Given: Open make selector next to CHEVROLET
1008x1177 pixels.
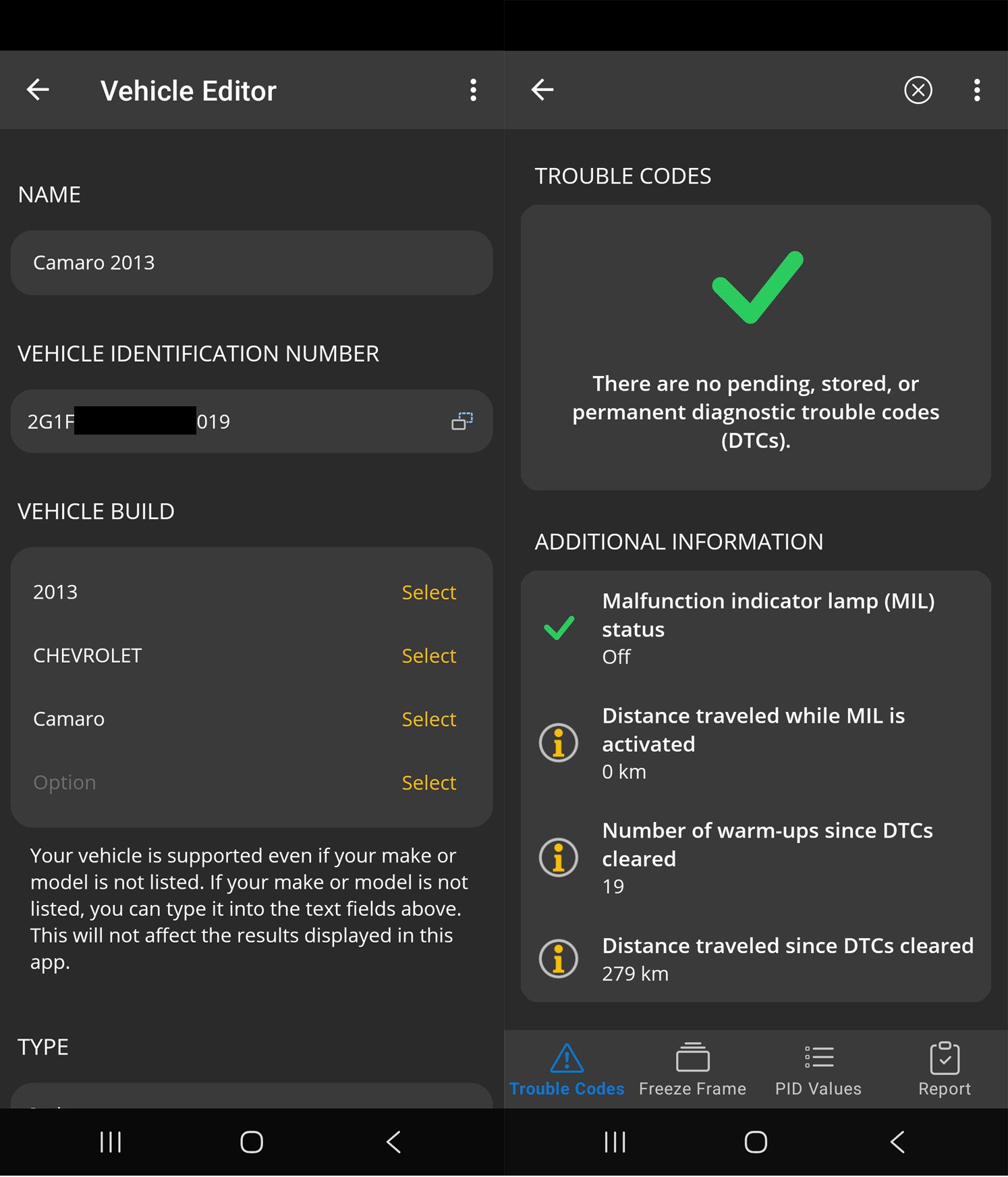Looking at the screenshot, I should [x=429, y=656].
